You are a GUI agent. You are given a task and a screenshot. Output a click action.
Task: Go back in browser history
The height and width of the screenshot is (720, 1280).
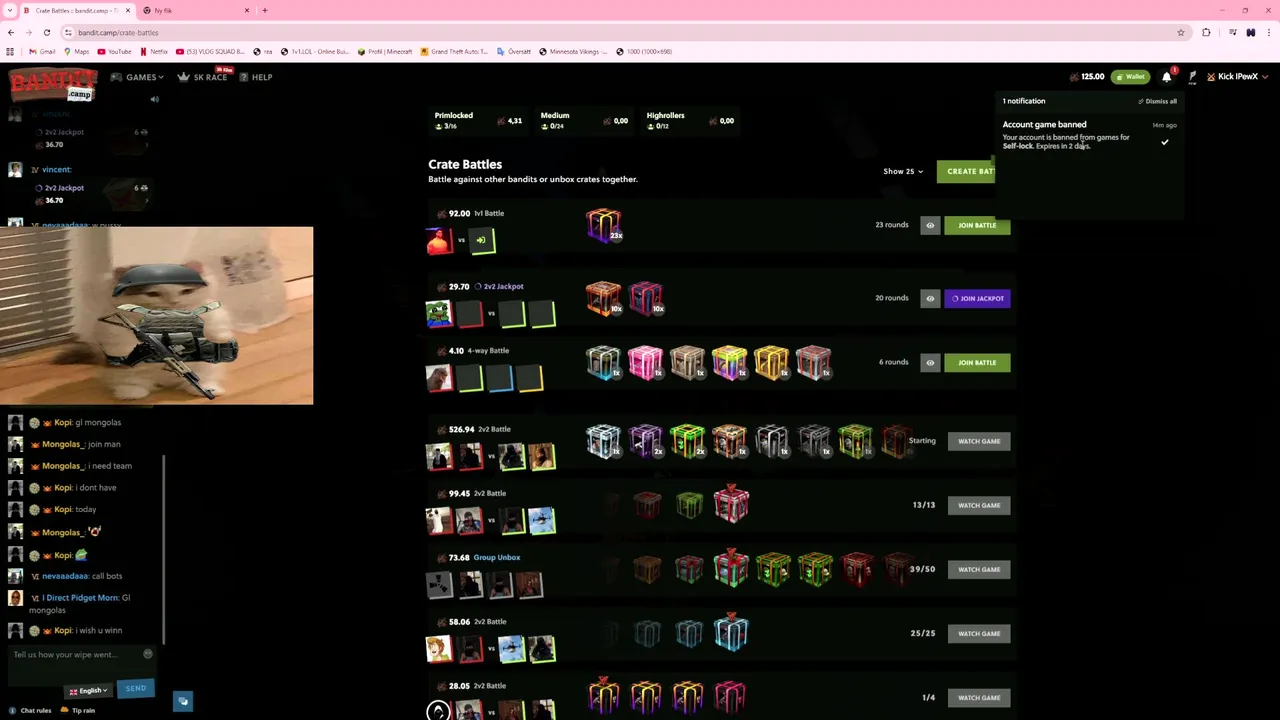coord(11,33)
